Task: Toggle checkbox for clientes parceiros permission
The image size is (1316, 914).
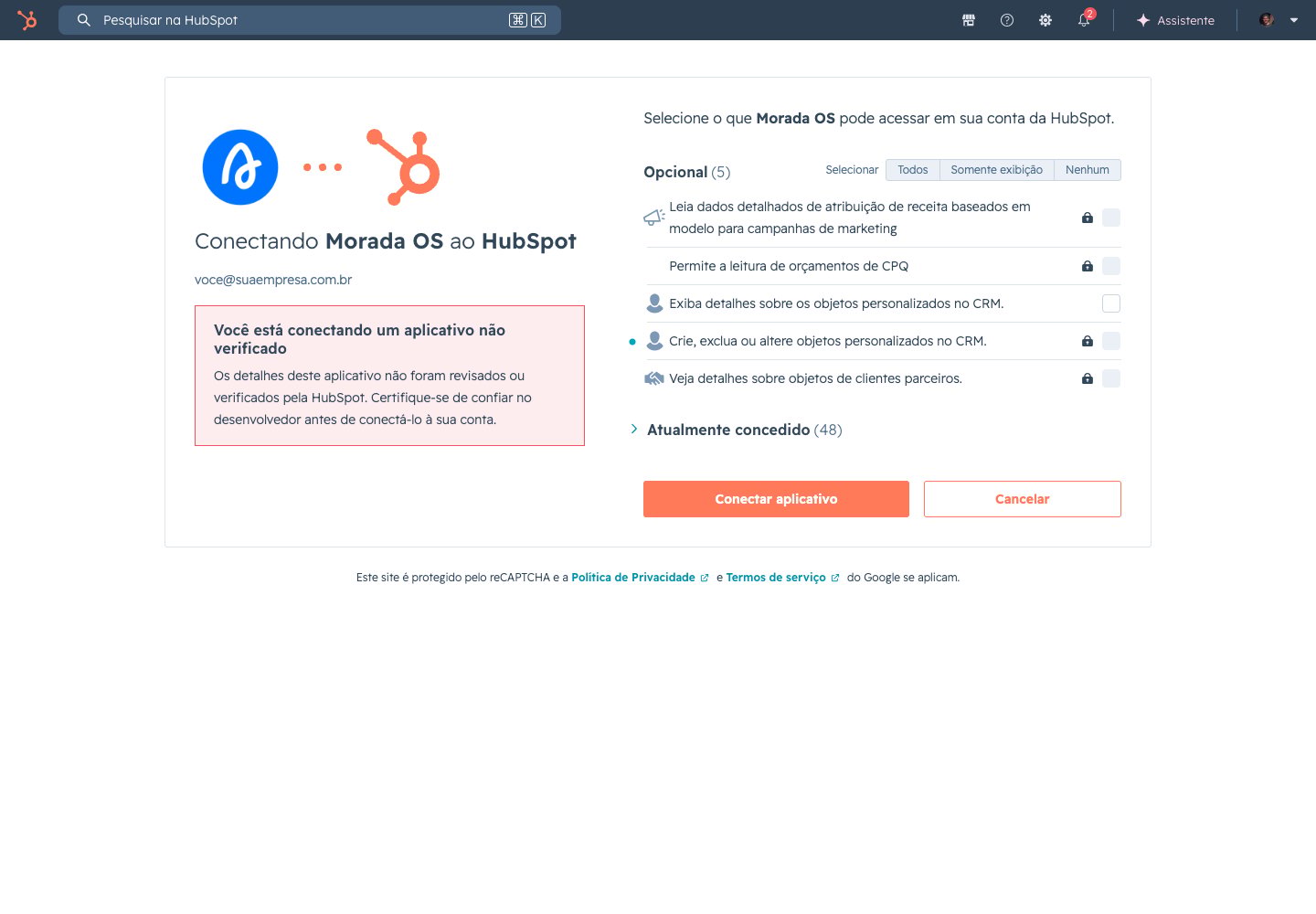Action: 1111,378
